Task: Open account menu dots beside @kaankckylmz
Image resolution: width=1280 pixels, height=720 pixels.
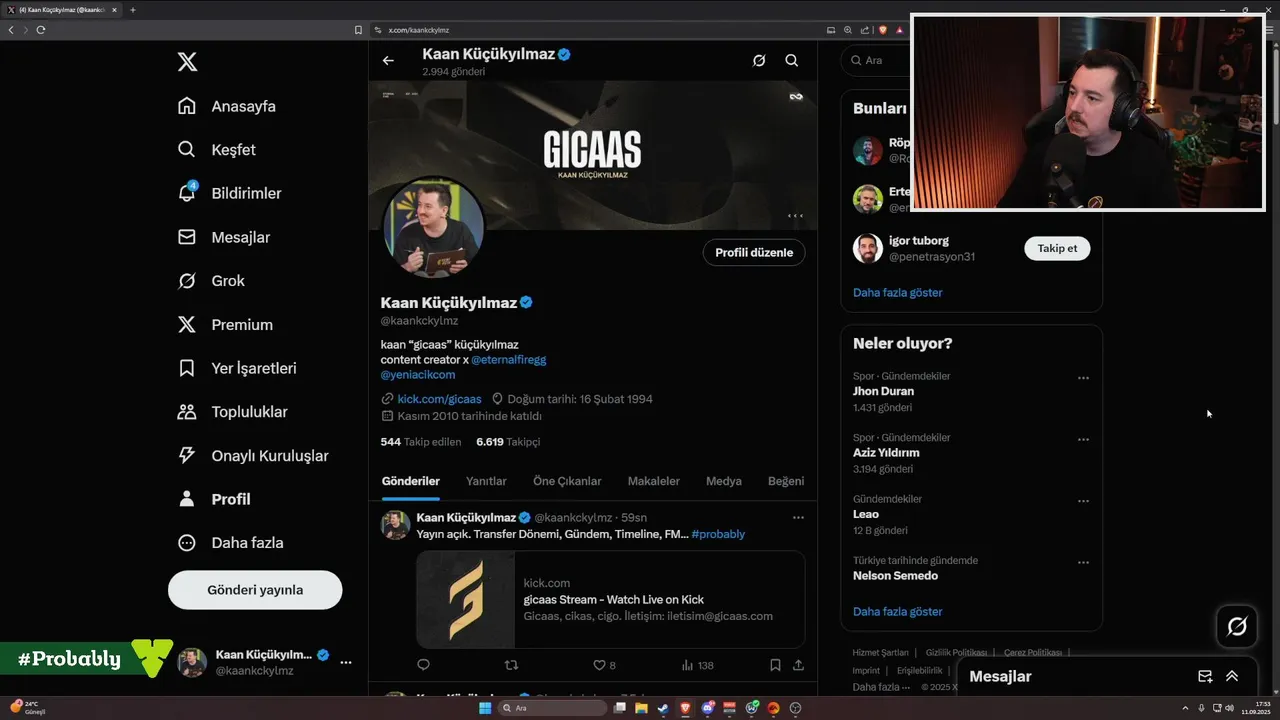Action: coord(346,662)
